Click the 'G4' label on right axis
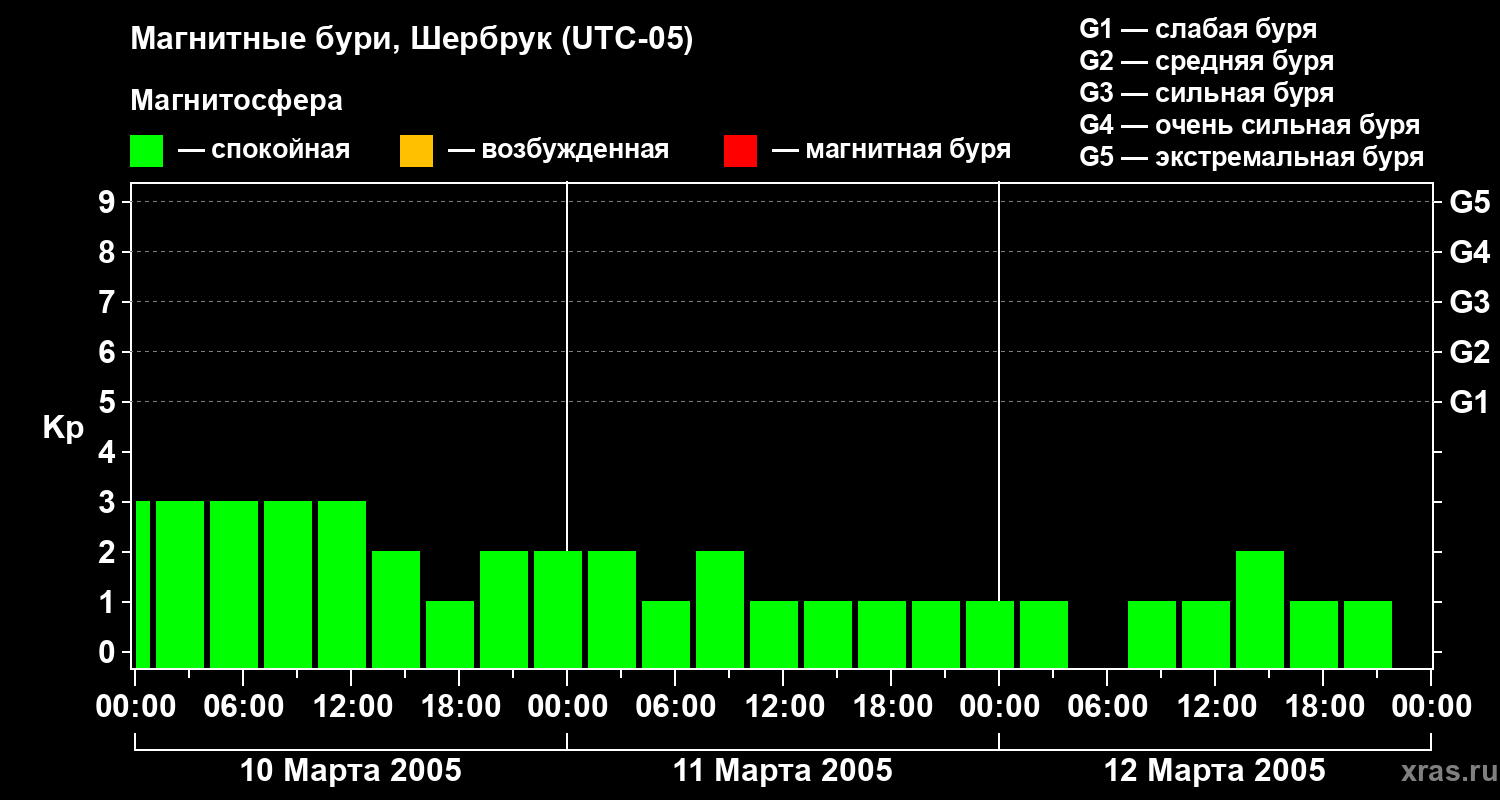 click(x=1469, y=252)
